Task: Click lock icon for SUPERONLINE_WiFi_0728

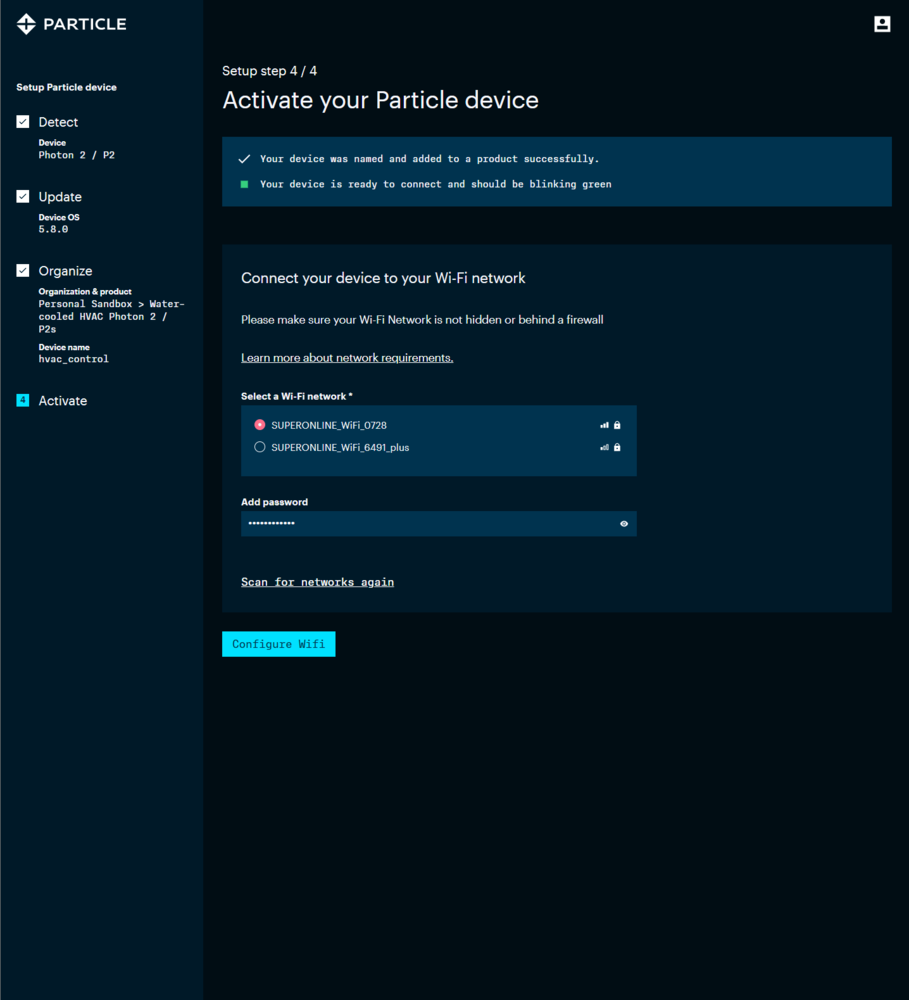Action: [x=617, y=425]
